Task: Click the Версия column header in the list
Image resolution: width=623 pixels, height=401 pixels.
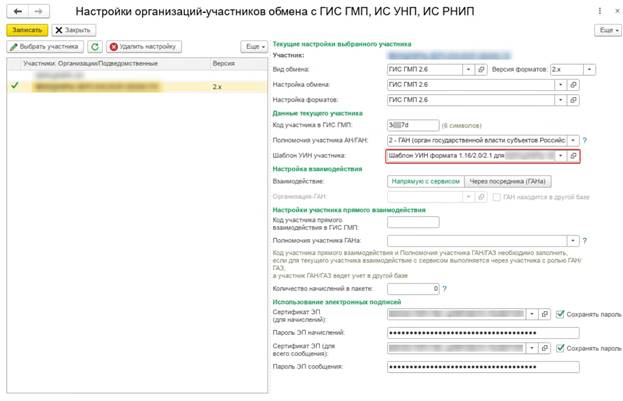Action: point(238,64)
